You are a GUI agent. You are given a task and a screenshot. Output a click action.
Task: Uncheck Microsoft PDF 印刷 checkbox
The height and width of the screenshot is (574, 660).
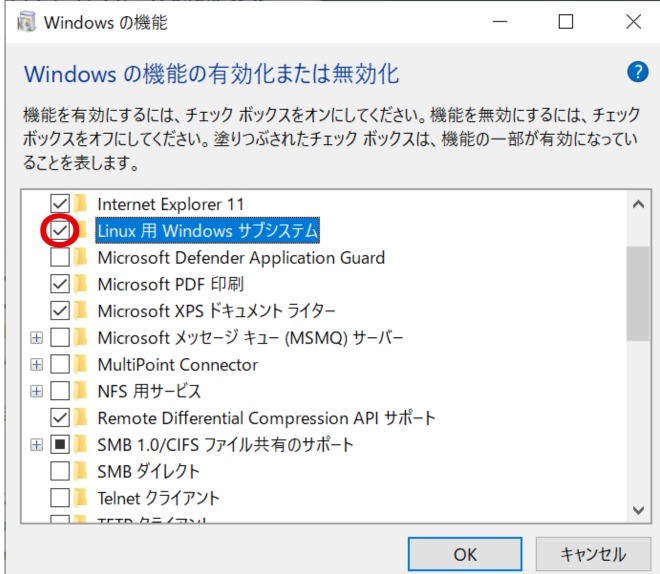pyautogui.click(x=60, y=284)
